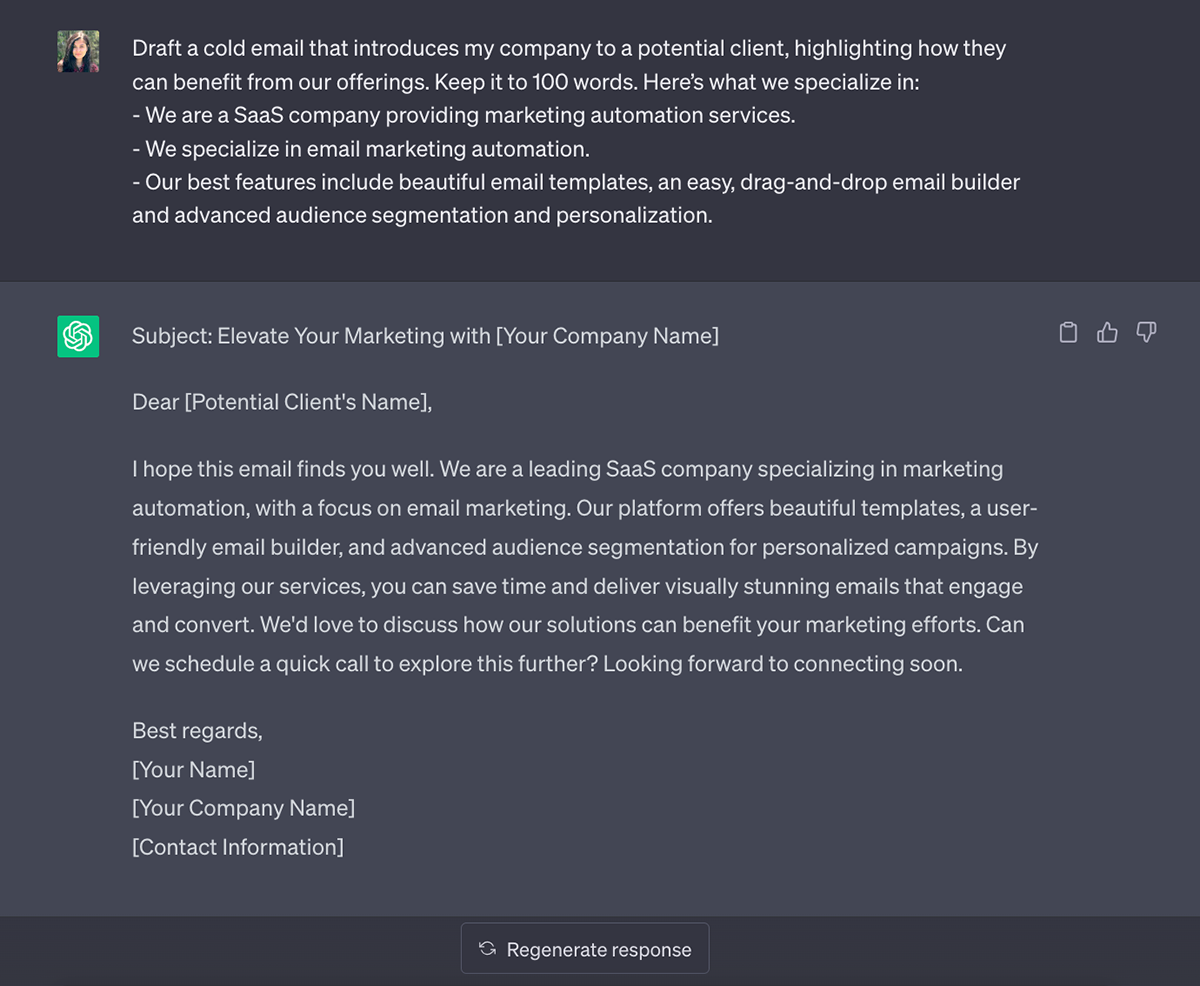Click the [Your Name] placeholder

click(193, 770)
